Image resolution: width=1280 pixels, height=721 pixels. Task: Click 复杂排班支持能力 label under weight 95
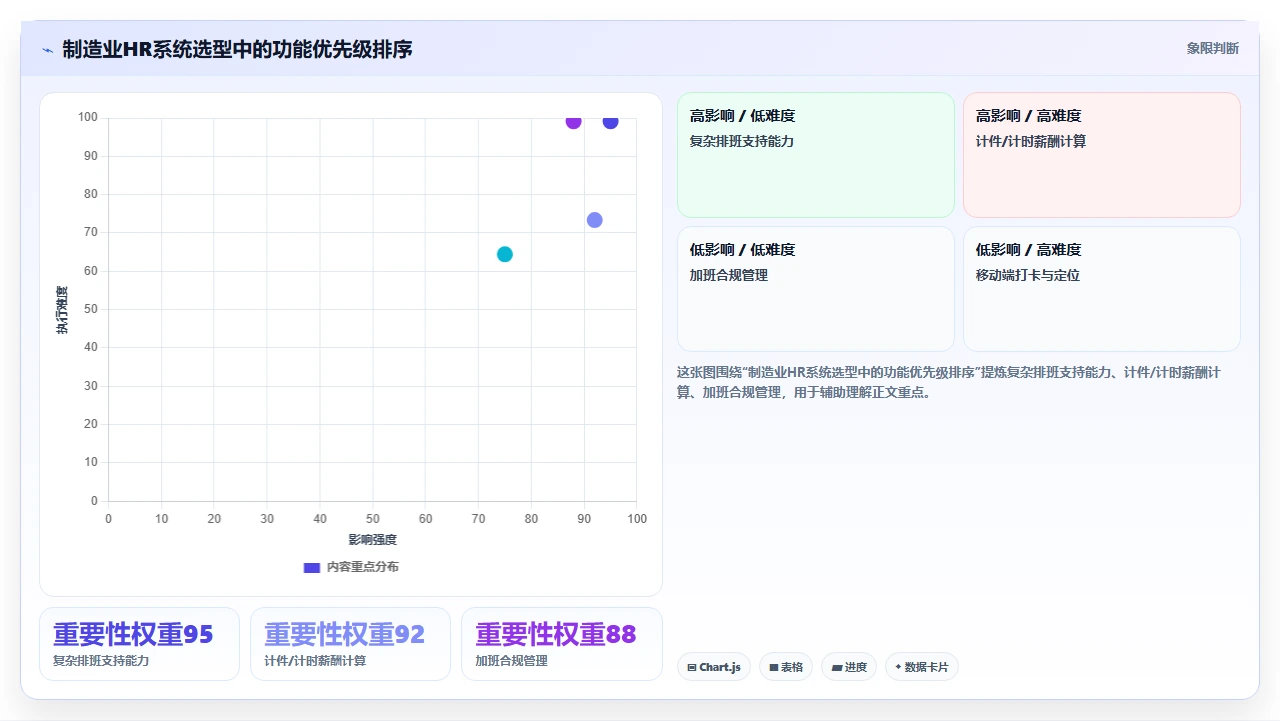tap(101, 661)
